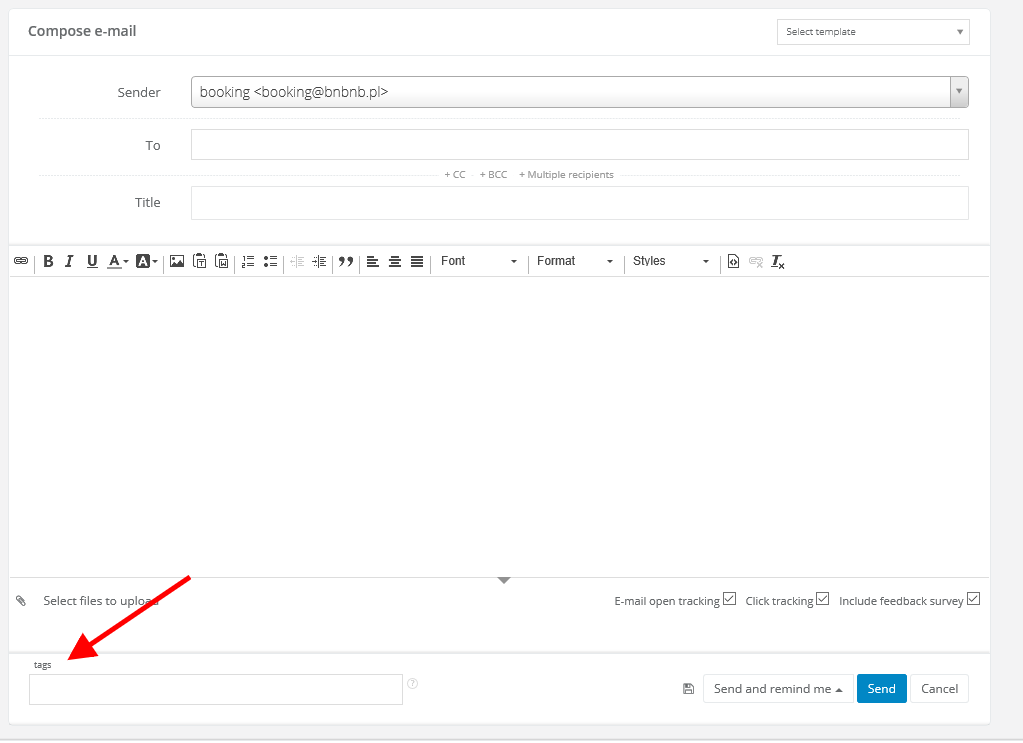Collapse the editor via triangle handle
1023x743 pixels.
[504, 580]
